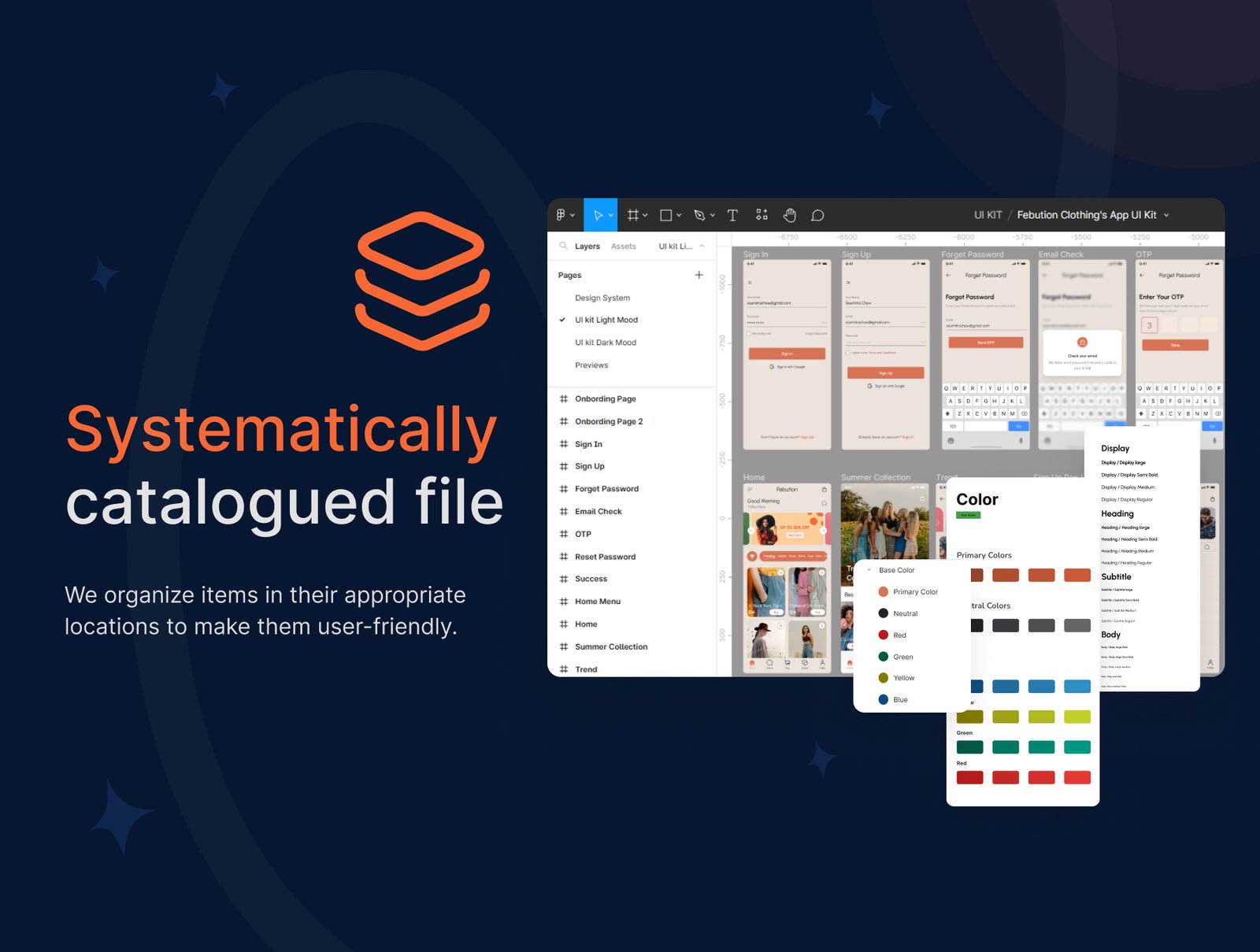1260x952 pixels.
Task: Select the Rectangle shape tool
Action: tap(666, 215)
